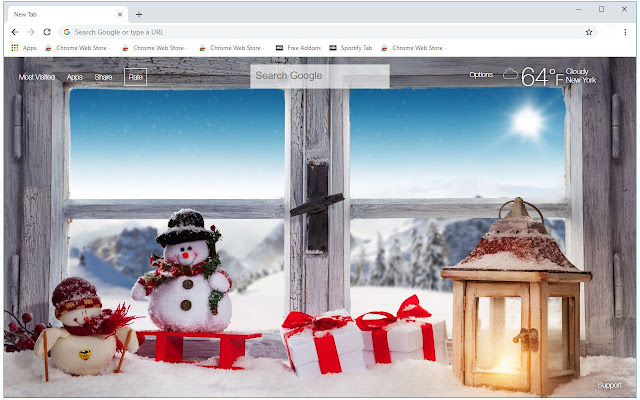Open the Free Addons bookmark

pos(298,48)
